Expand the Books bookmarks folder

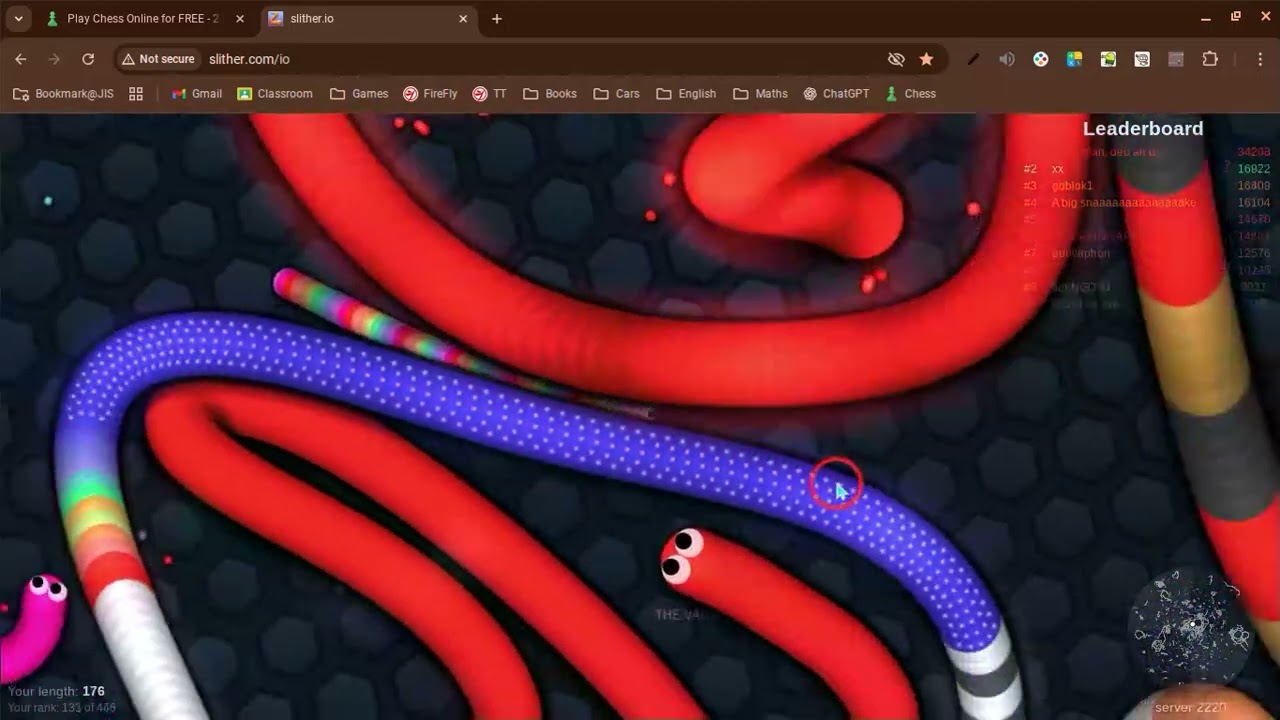(x=550, y=94)
